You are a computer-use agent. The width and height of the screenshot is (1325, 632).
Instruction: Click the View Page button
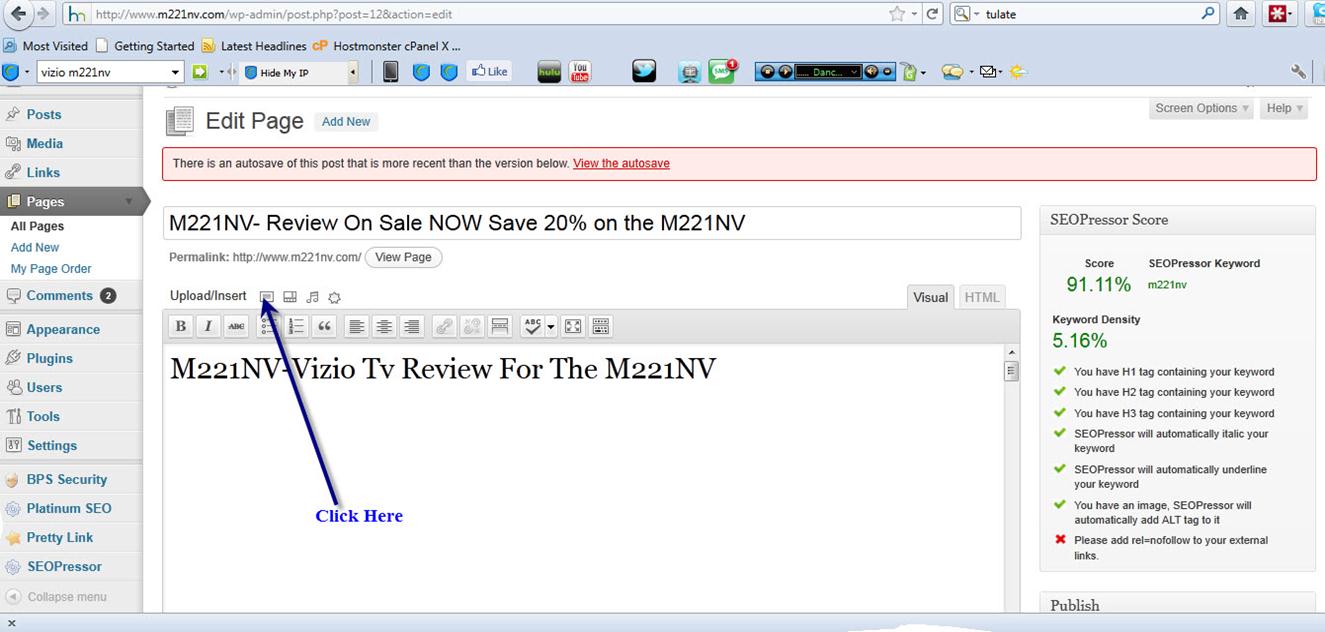point(403,257)
